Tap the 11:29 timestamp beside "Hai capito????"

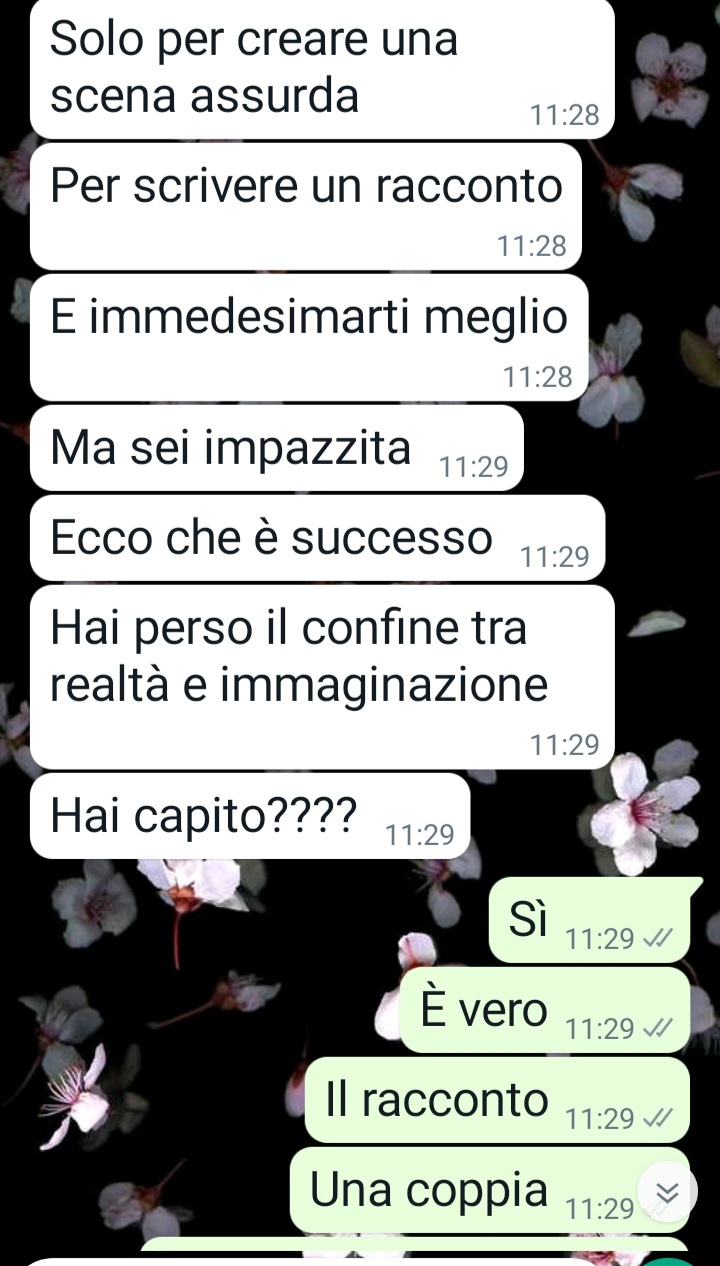click(420, 834)
